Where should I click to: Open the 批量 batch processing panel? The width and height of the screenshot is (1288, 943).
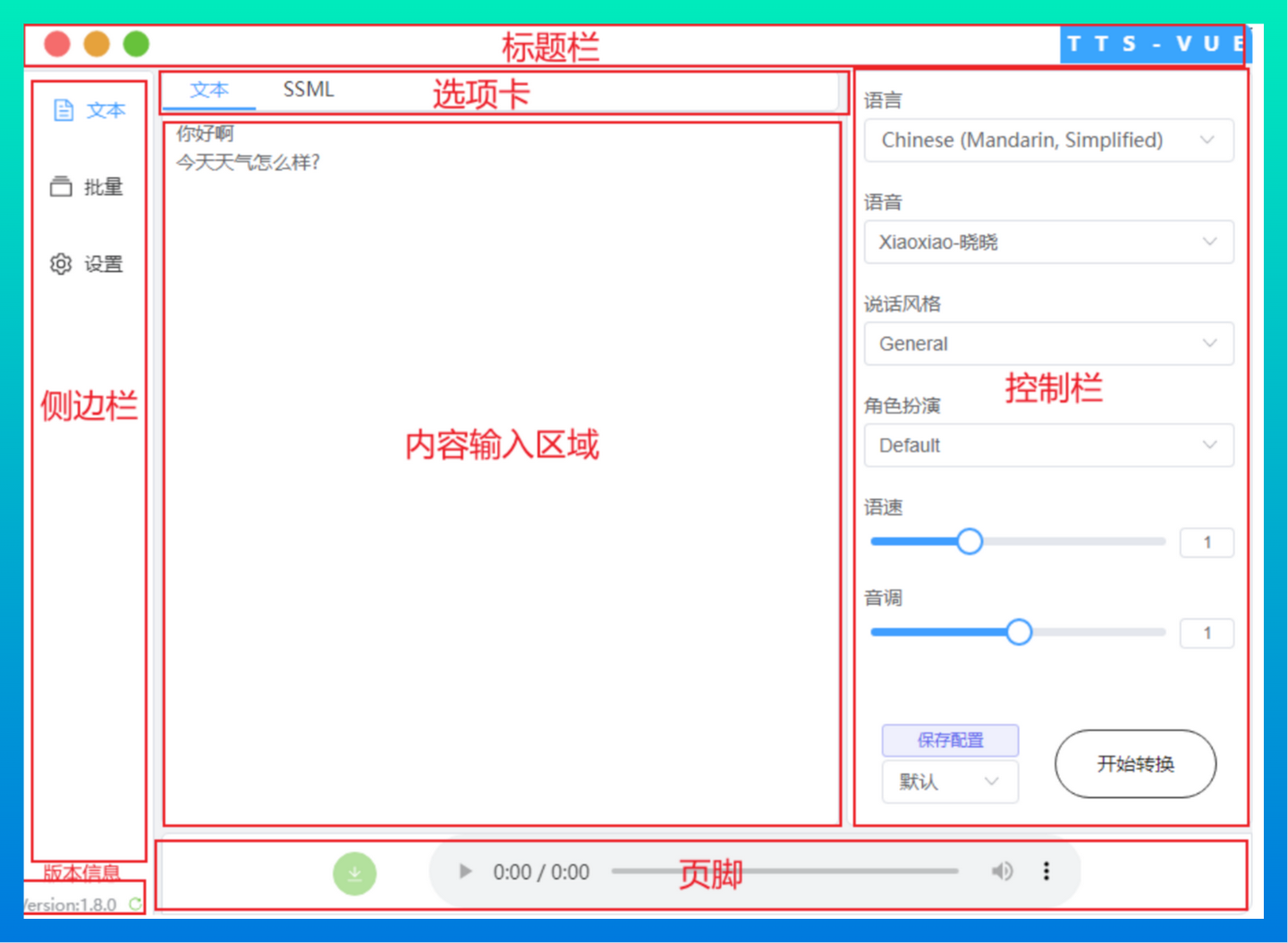click(x=87, y=187)
